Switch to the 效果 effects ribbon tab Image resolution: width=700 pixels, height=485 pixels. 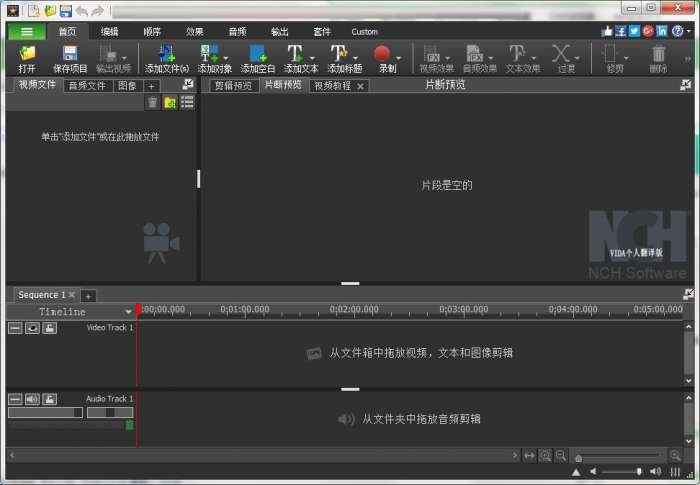coord(194,31)
